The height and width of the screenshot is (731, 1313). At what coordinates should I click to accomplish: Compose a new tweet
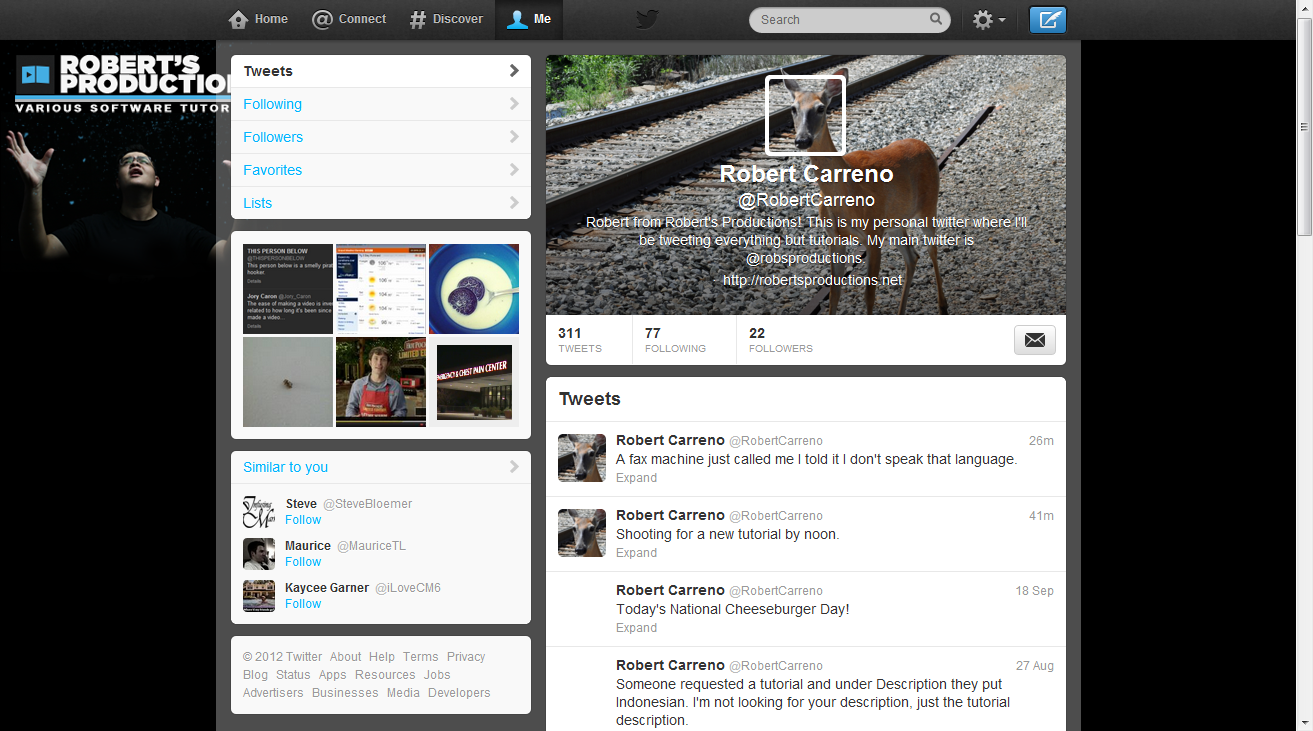coord(1048,20)
